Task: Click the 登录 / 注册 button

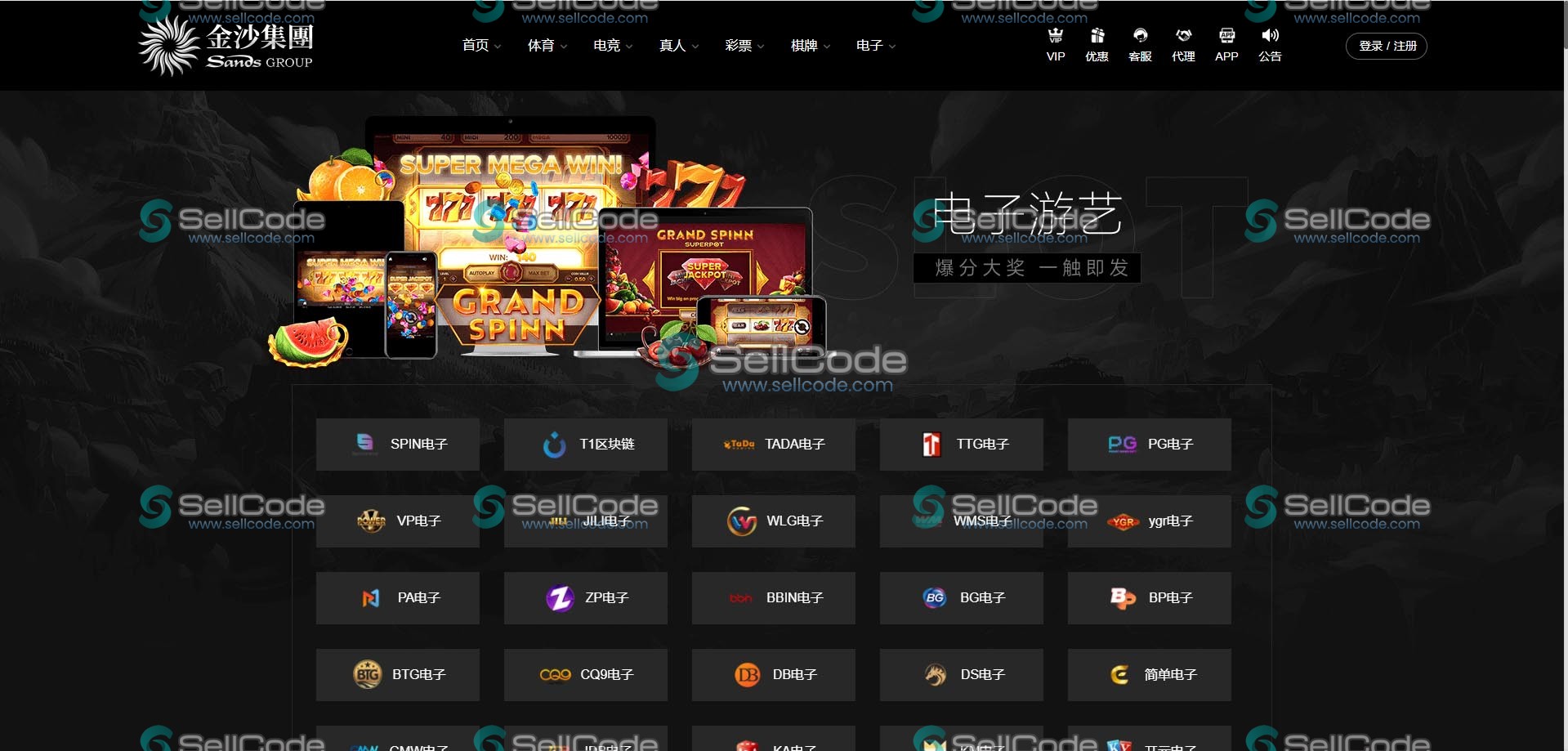Action: pos(1386,46)
